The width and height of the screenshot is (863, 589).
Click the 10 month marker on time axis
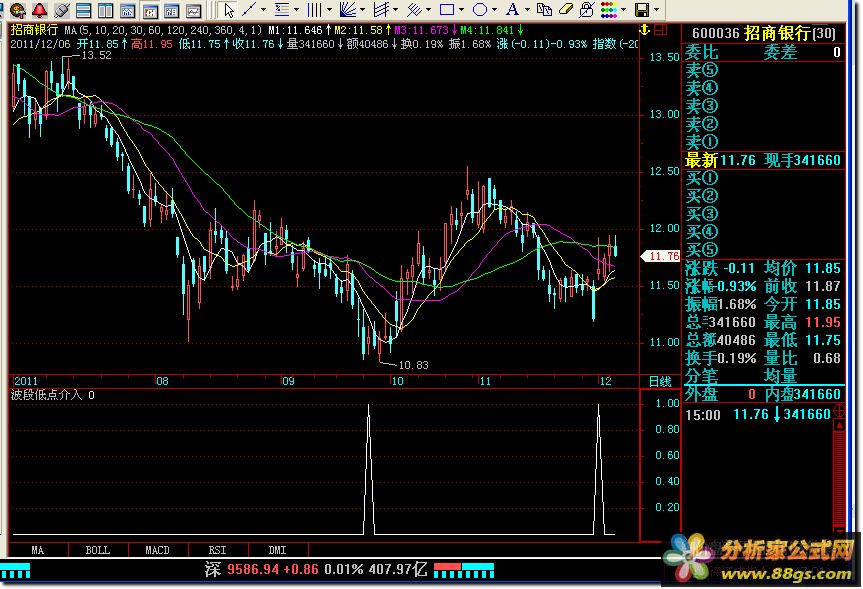(x=397, y=381)
